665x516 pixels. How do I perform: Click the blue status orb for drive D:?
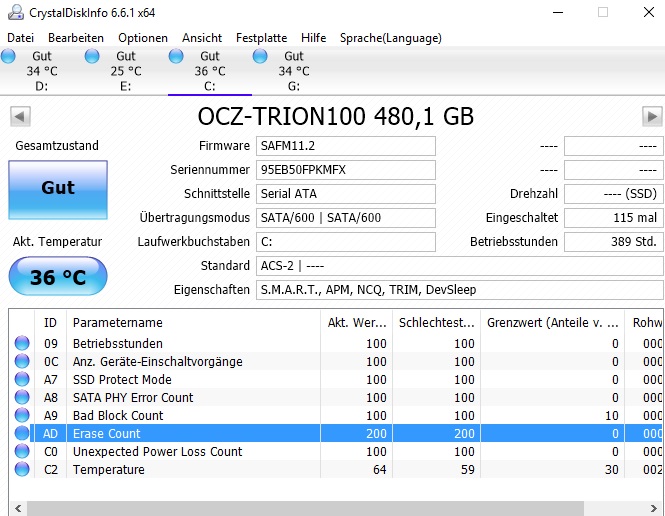pos(8,56)
